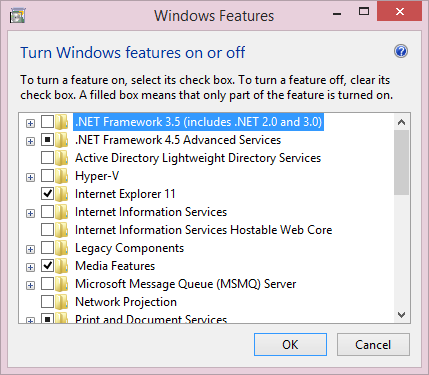429x375 pixels.
Task: Select 'Microsoft Message Queue (MSMQ) Server' label
Action: (x=186, y=284)
